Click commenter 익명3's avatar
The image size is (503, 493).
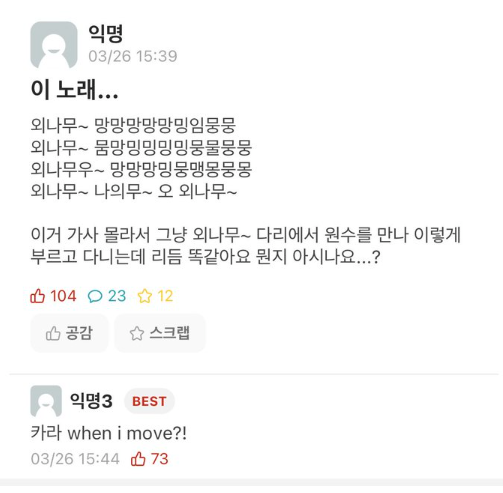point(46,401)
